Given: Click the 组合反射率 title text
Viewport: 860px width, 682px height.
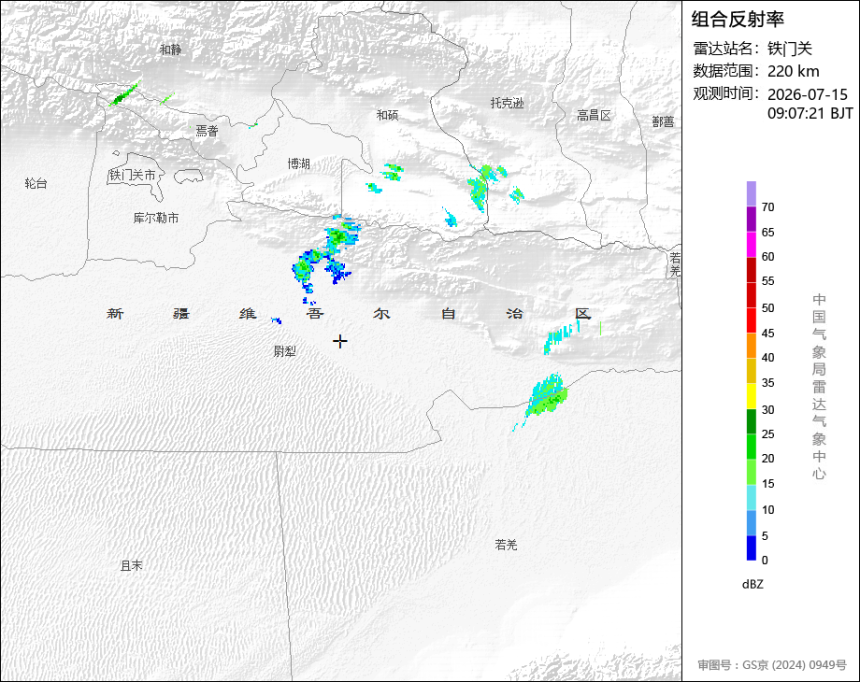Looking at the screenshot, I should click(737, 19).
